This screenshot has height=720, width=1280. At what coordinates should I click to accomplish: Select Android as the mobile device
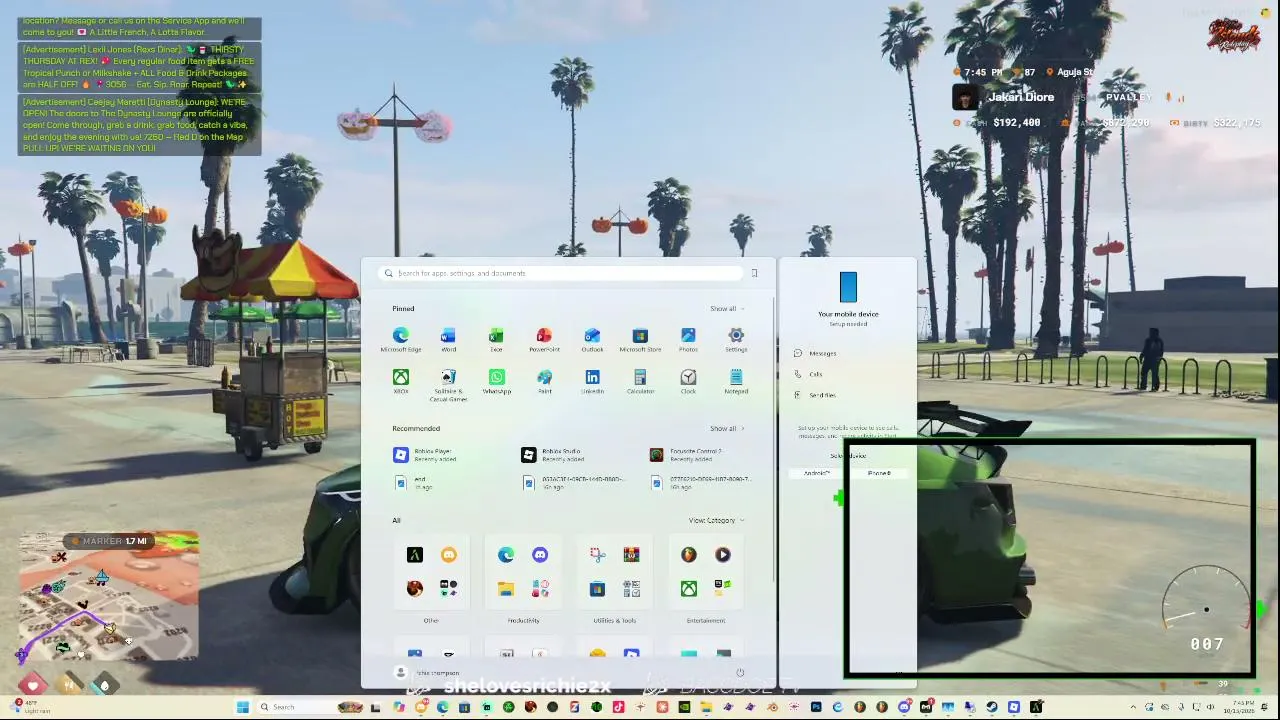817,473
